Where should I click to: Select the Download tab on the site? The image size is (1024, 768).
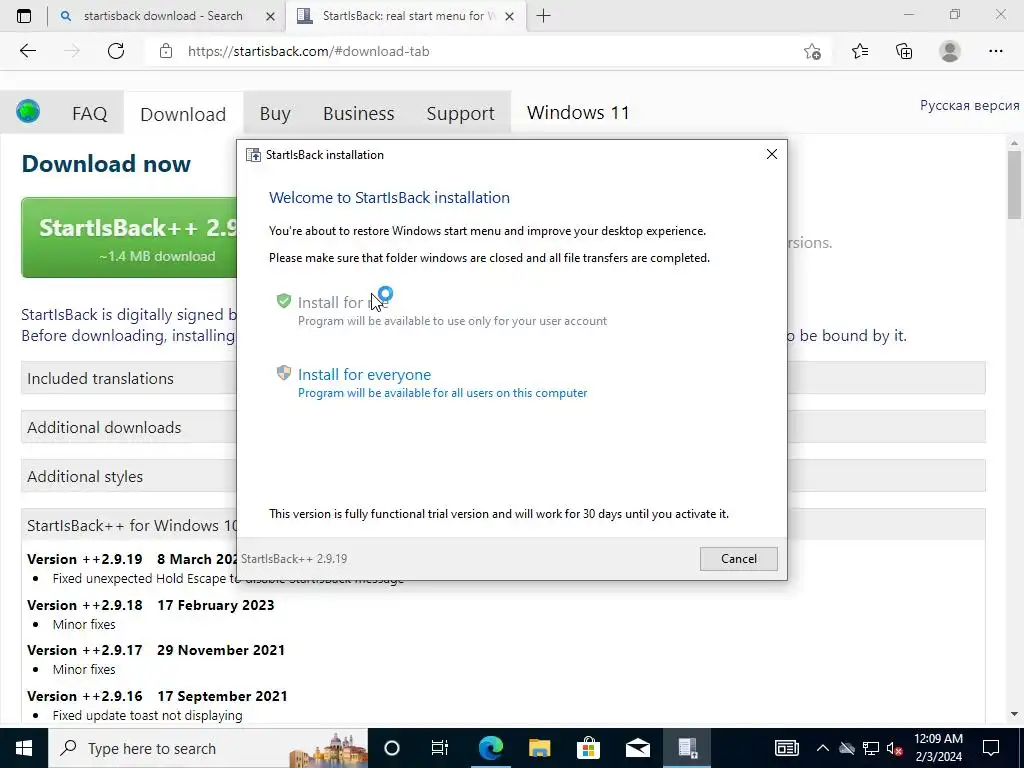coord(183,114)
